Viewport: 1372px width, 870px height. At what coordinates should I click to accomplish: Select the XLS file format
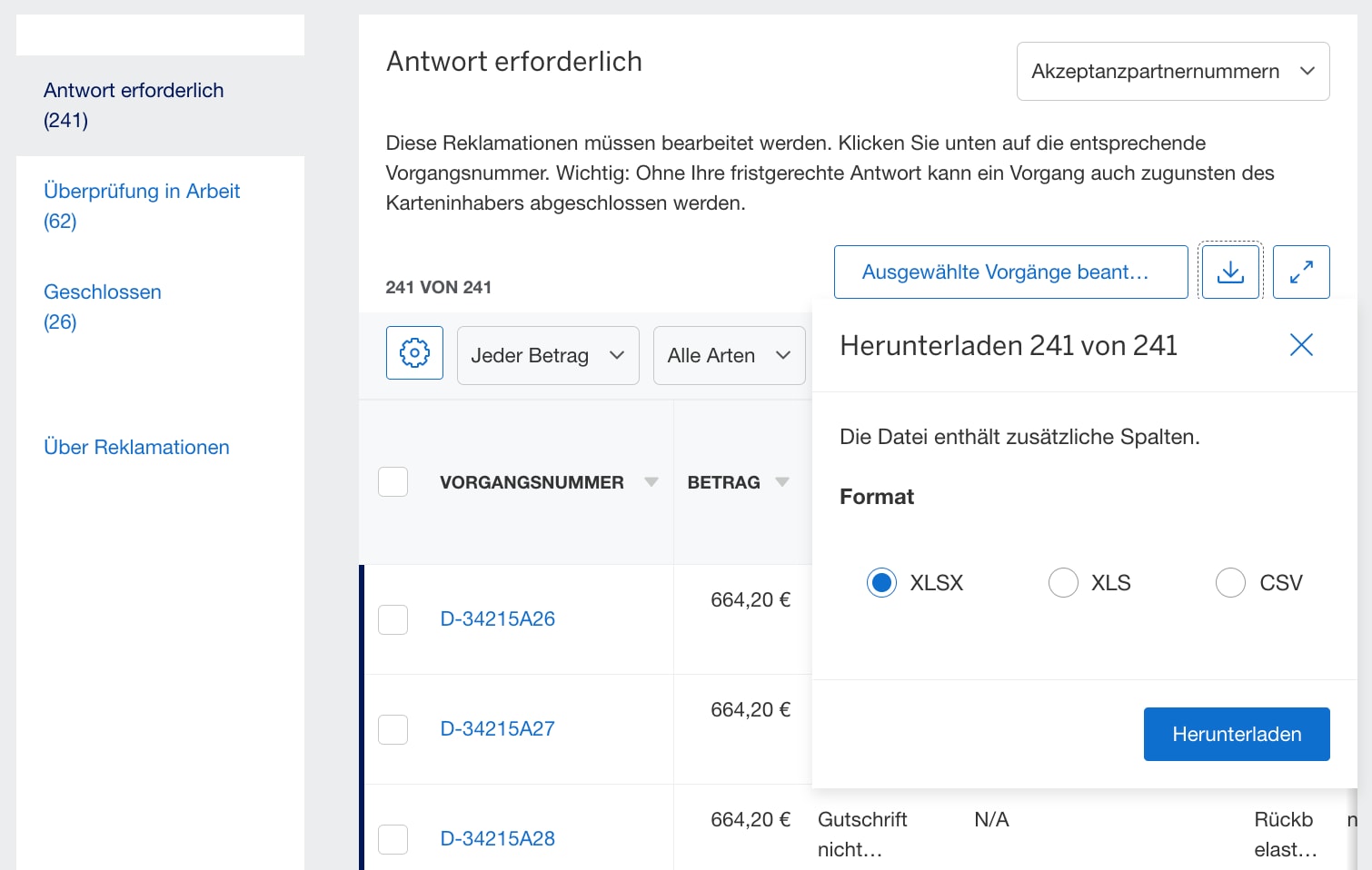tap(1063, 582)
